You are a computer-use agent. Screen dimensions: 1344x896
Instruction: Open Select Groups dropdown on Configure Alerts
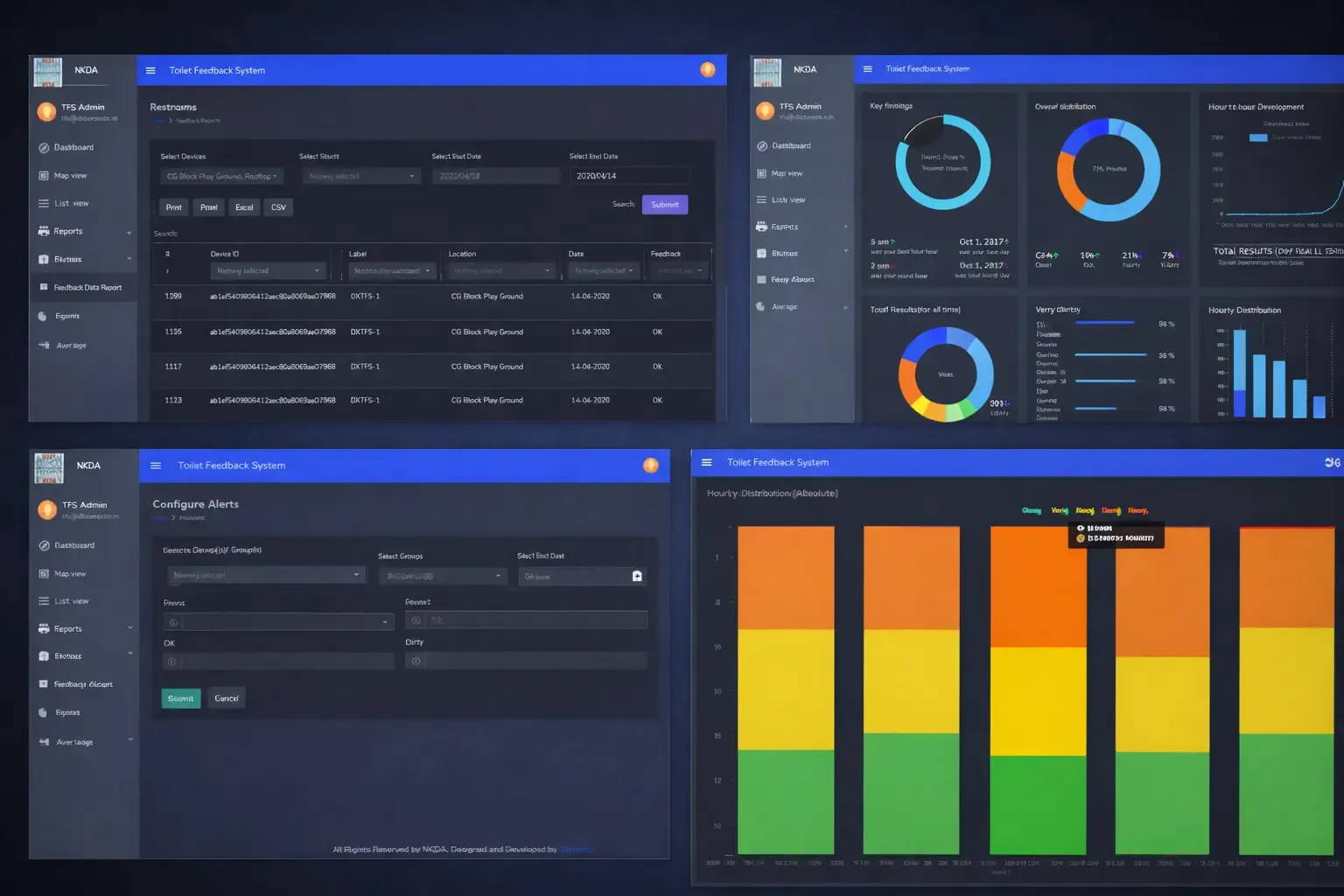click(x=443, y=576)
